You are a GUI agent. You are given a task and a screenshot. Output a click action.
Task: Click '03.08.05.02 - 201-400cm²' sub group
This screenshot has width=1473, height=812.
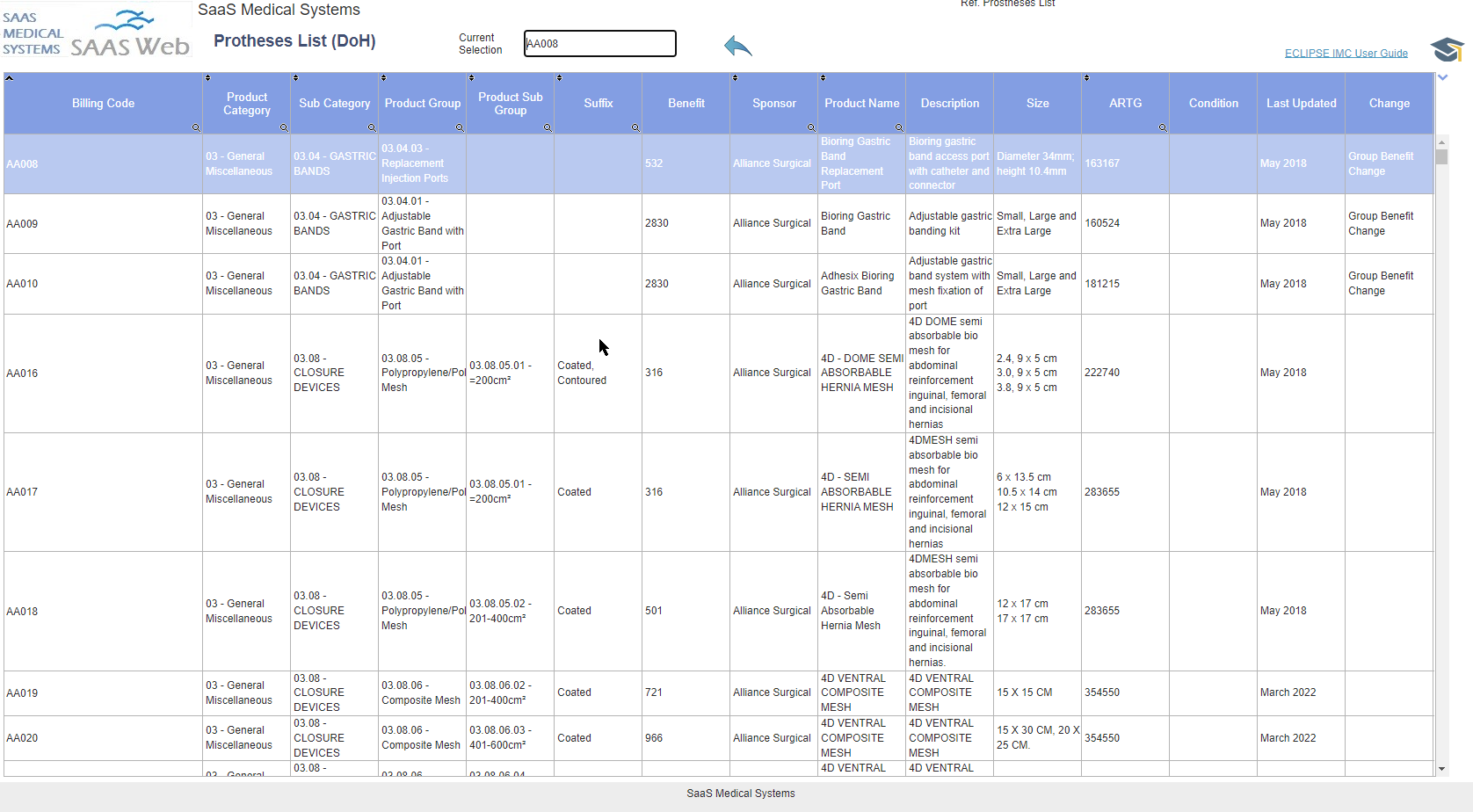point(500,611)
